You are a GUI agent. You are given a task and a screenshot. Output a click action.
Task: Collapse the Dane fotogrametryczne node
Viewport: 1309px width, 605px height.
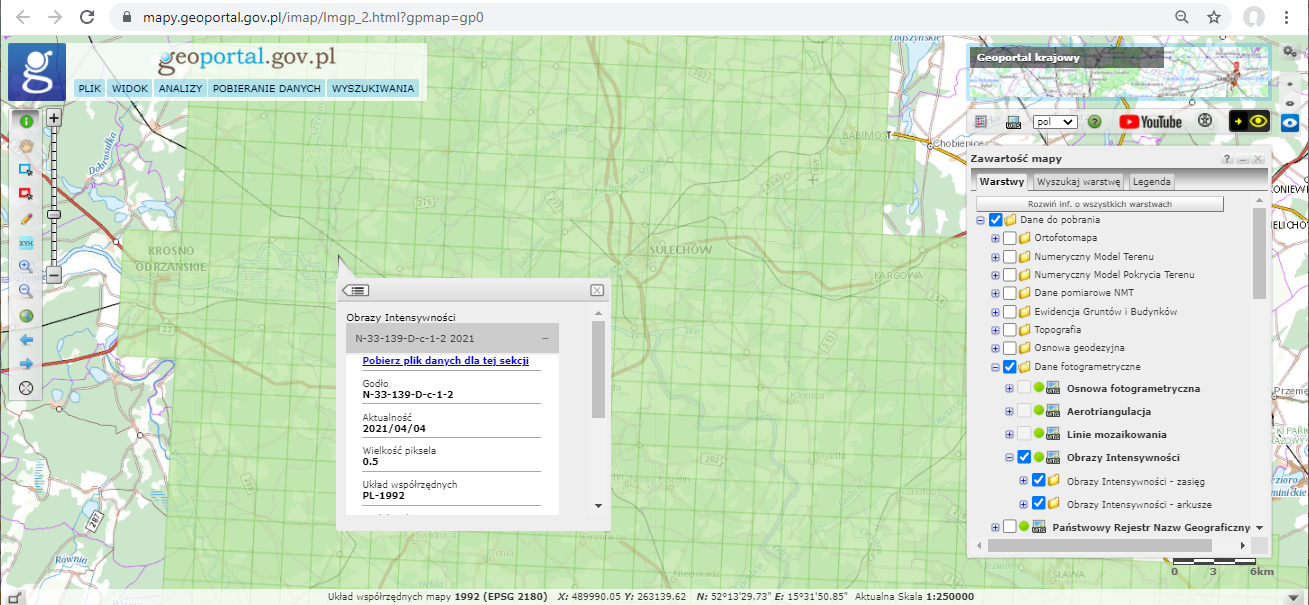point(995,367)
